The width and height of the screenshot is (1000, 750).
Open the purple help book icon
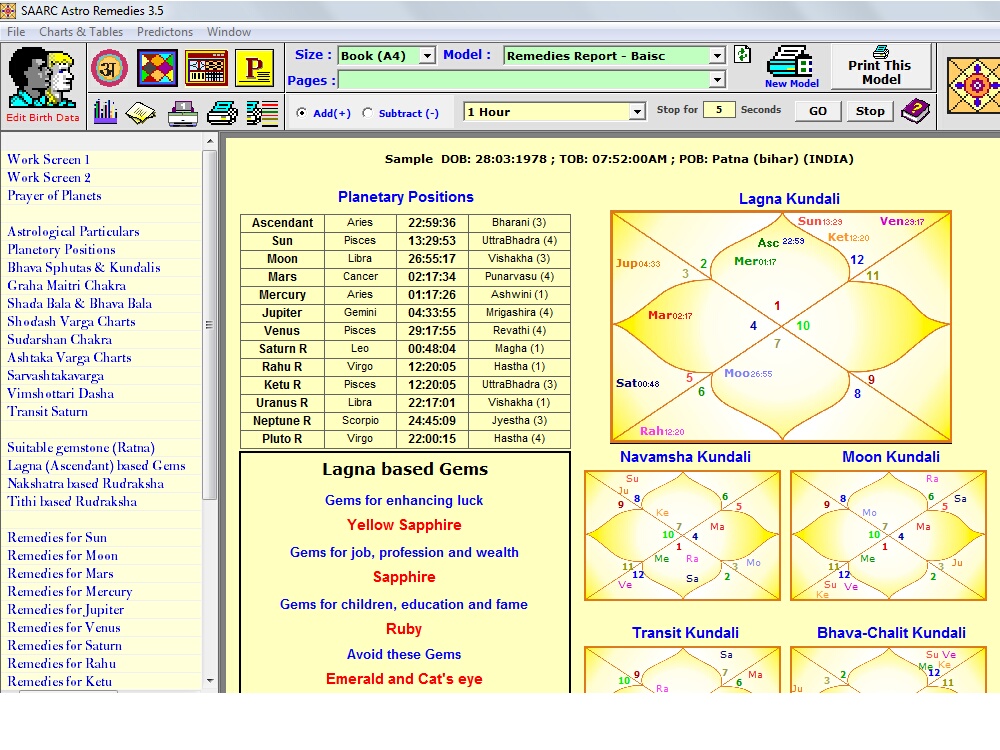(x=916, y=111)
